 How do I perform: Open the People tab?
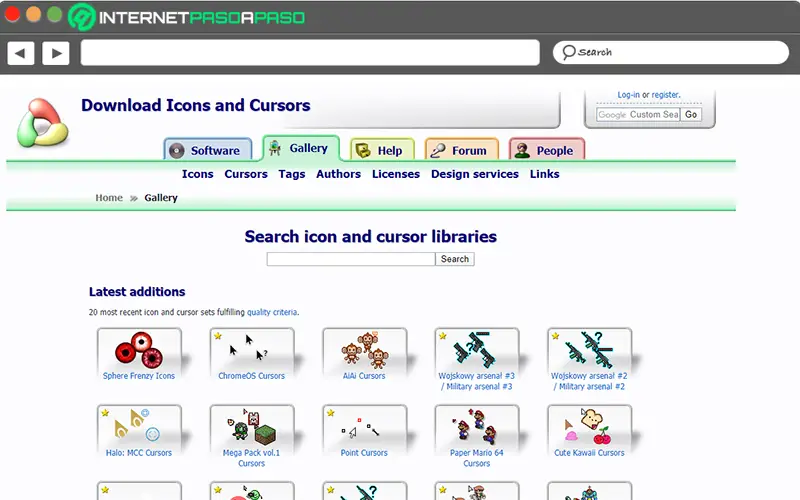pyautogui.click(x=547, y=150)
